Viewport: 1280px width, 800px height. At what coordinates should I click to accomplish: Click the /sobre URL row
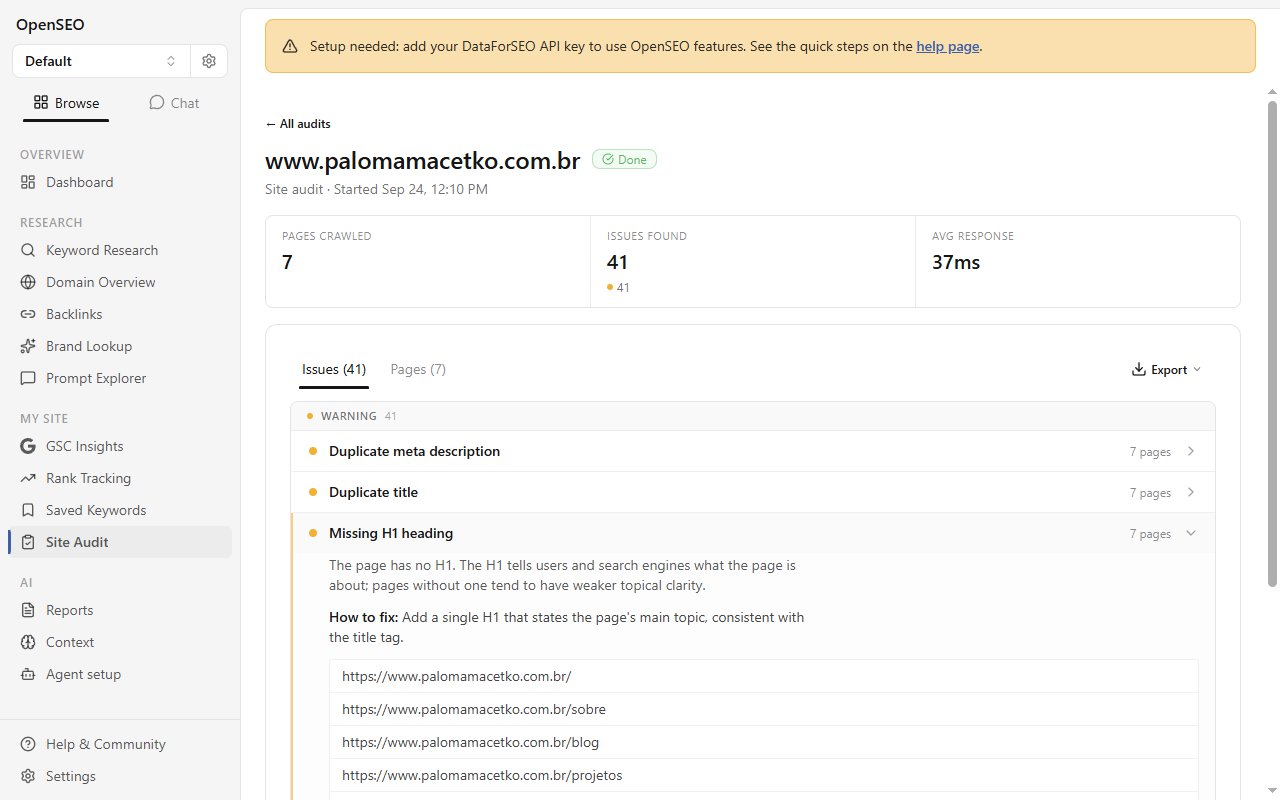point(763,709)
